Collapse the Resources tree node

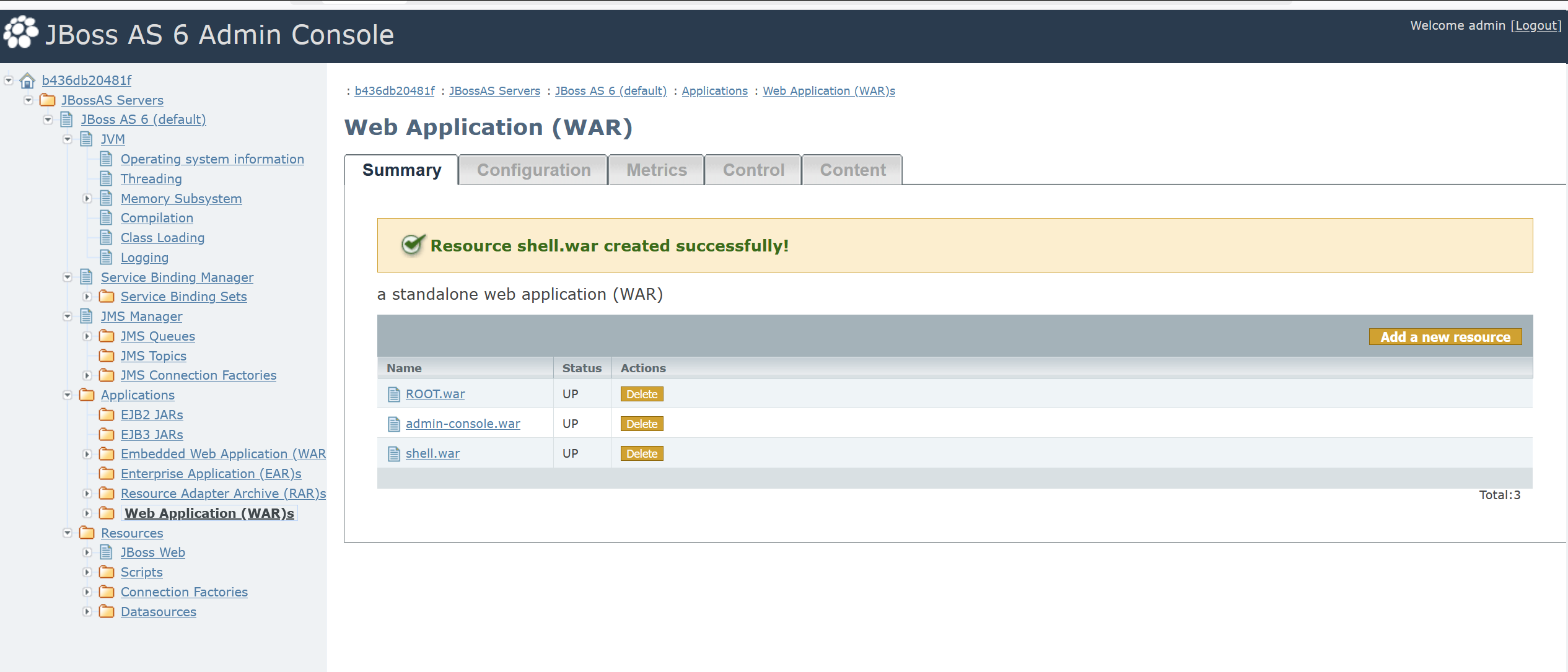(68, 533)
